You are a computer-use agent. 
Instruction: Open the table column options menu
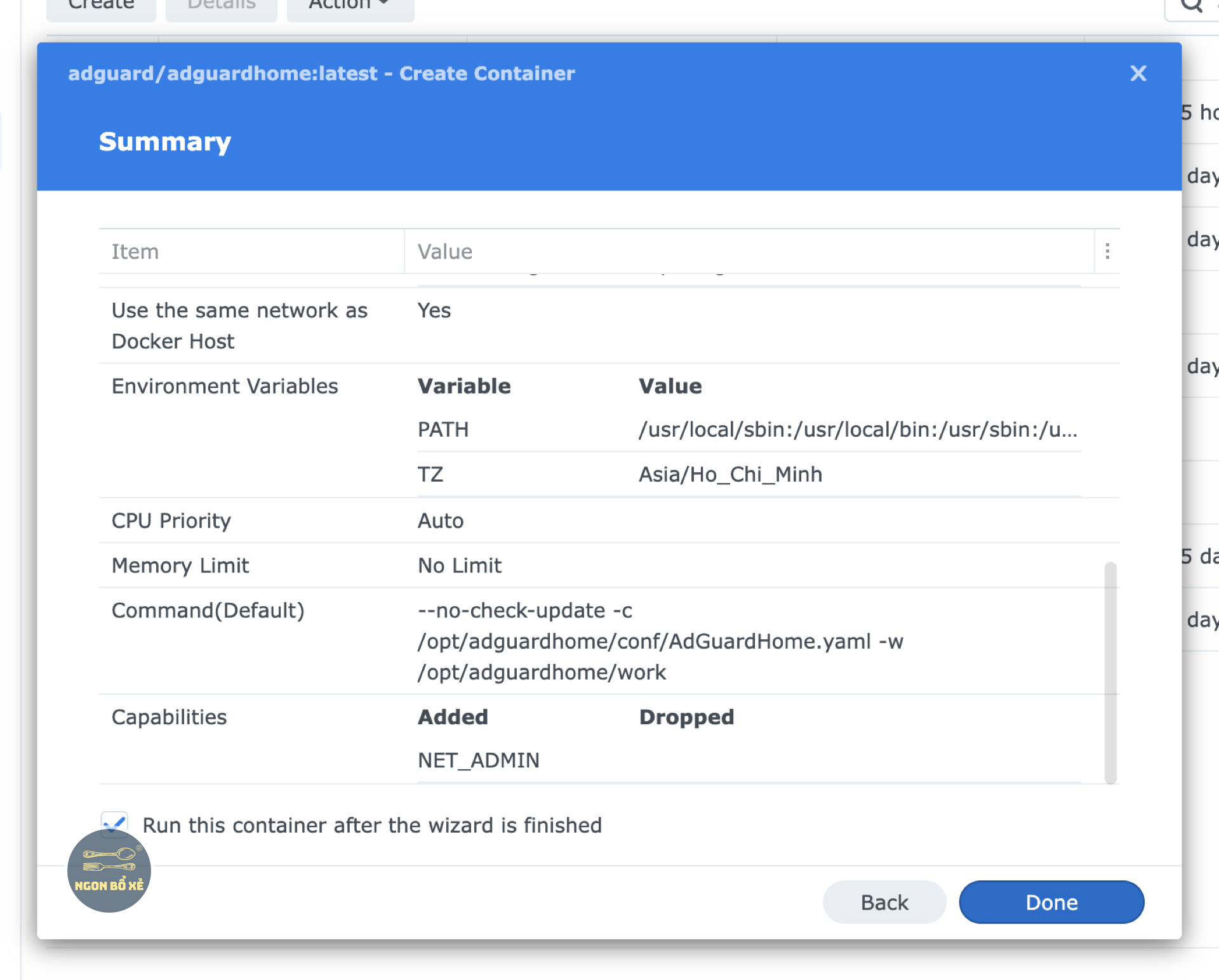tap(1107, 251)
